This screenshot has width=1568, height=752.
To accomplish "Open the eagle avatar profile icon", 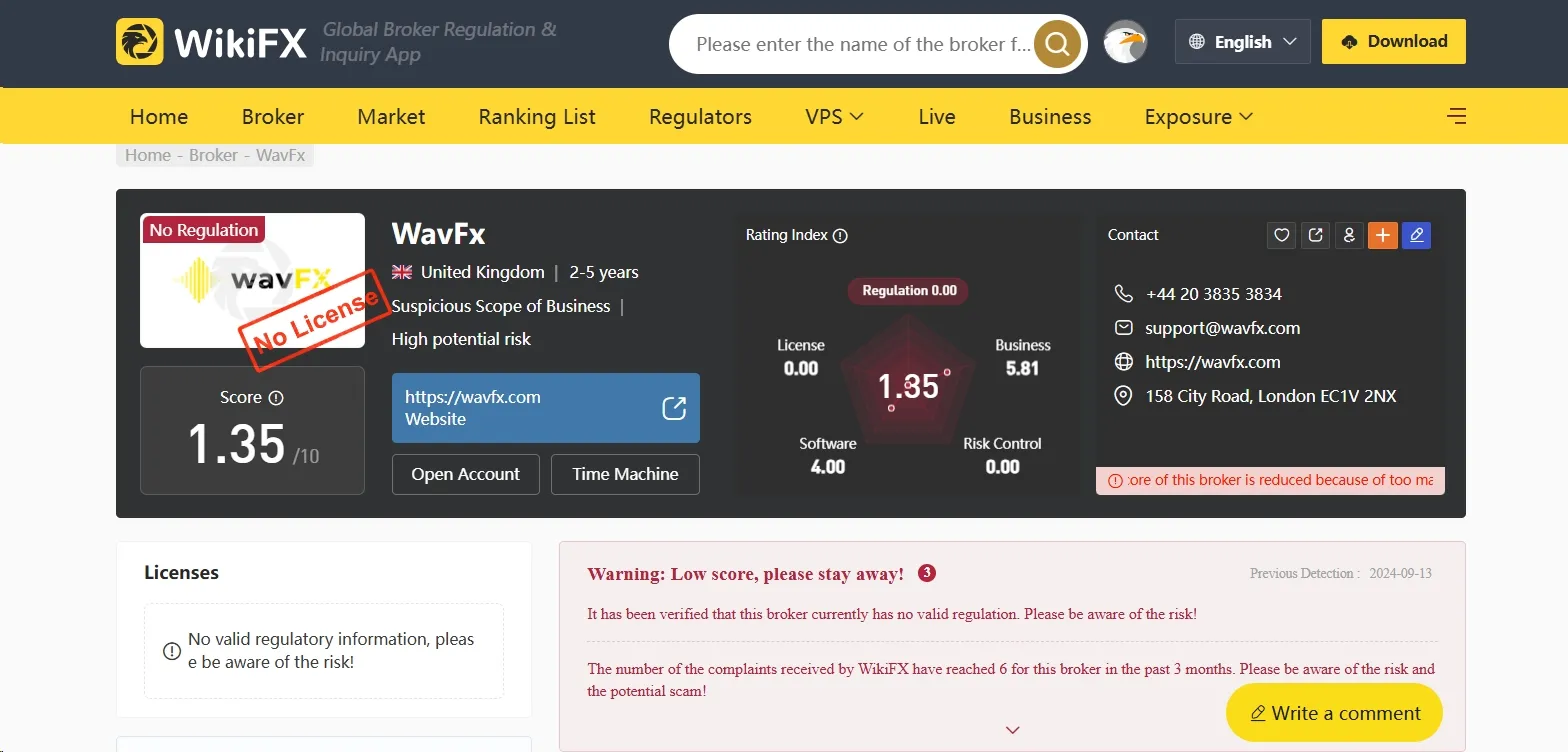I will pyautogui.click(x=1125, y=42).
